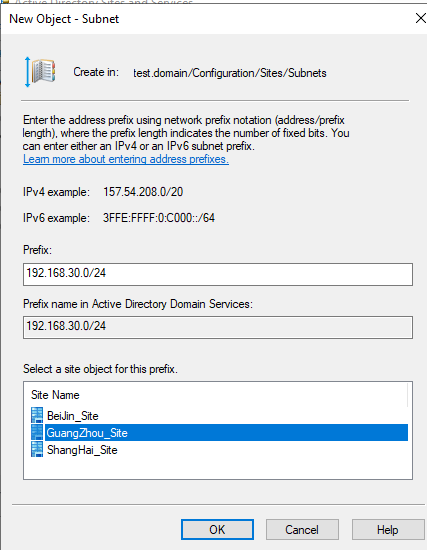The width and height of the screenshot is (427, 550).
Task: Click into the Prefix input field
Action: pos(218,274)
